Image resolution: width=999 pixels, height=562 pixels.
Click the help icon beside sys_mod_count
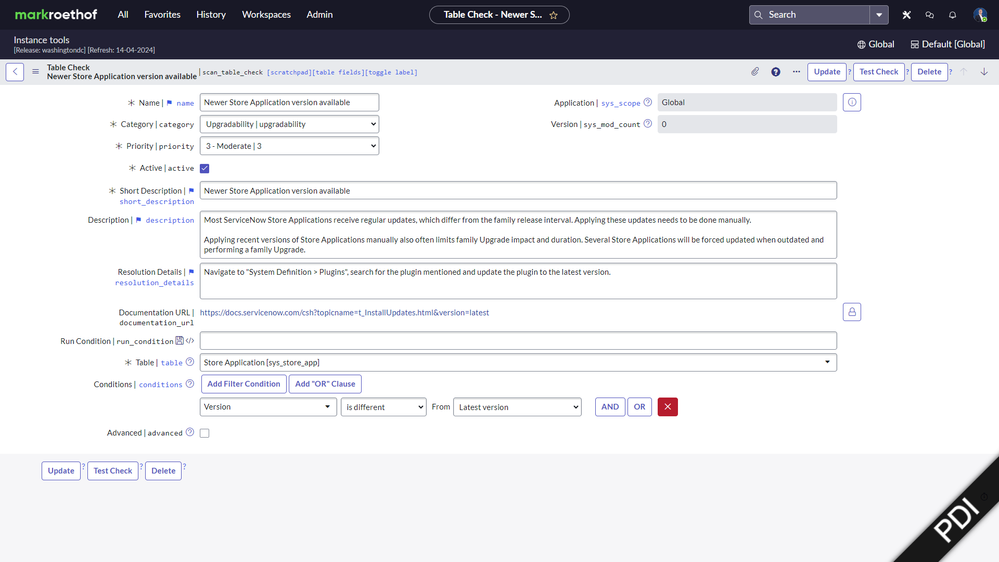(x=647, y=124)
